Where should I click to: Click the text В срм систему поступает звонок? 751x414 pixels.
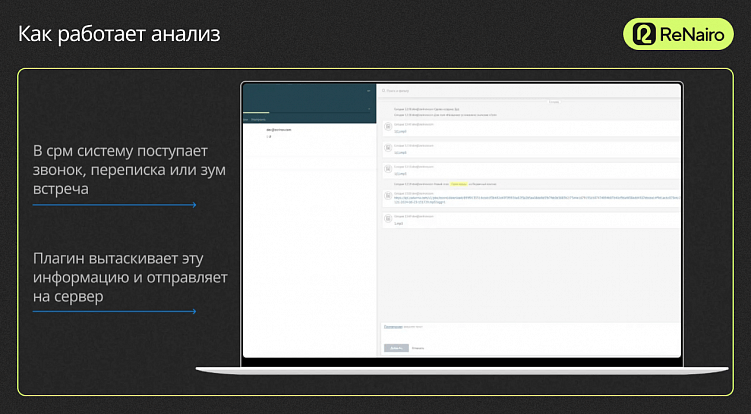(x=129, y=170)
